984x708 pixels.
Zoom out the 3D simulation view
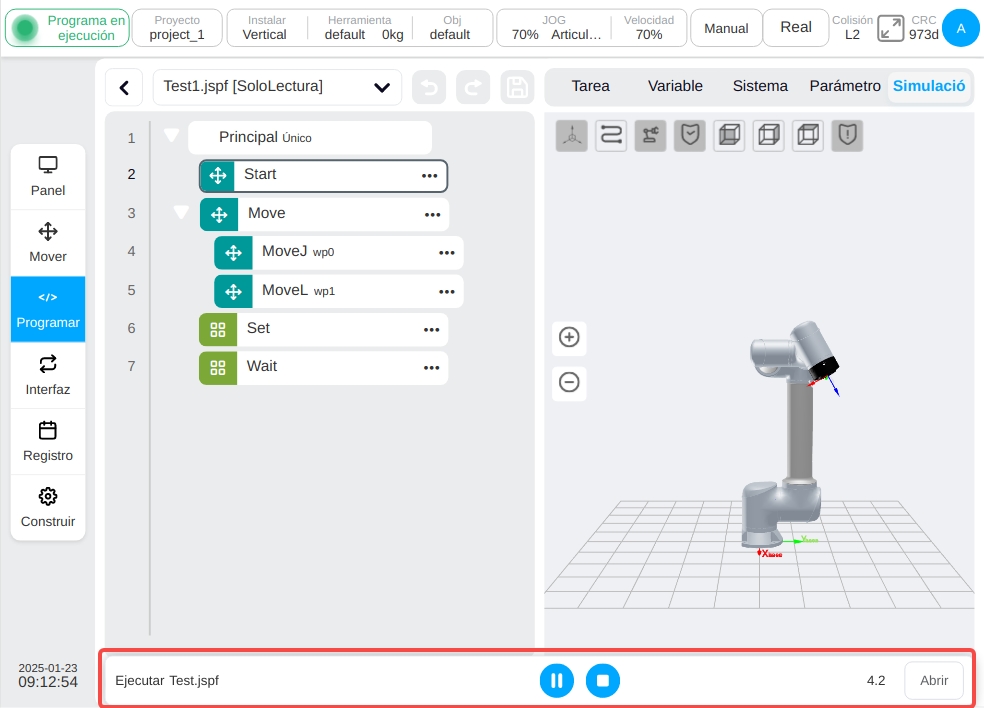click(x=569, y=382)
